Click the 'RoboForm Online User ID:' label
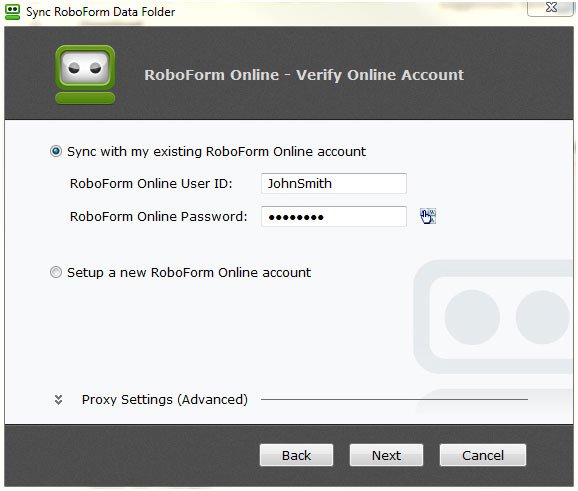 pyautogui.click(x=151, y=184)
